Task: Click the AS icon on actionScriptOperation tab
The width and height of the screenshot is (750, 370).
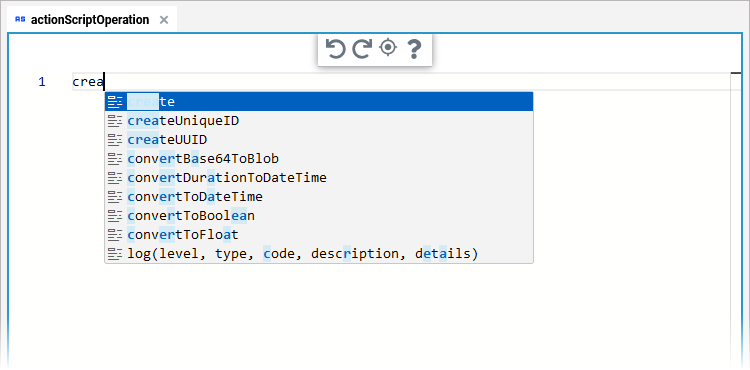Action: [20, 20]
